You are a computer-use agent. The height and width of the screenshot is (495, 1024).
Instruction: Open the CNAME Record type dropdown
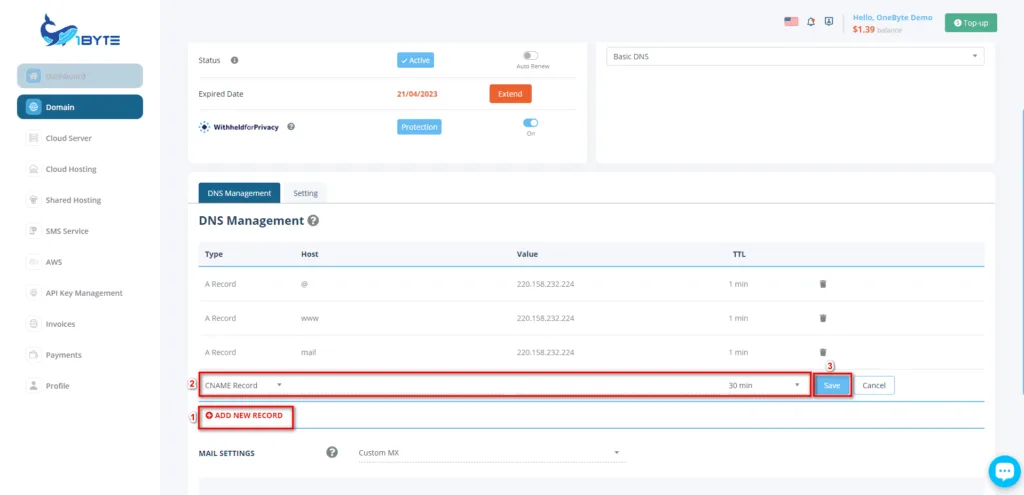[x=243, y=385]
